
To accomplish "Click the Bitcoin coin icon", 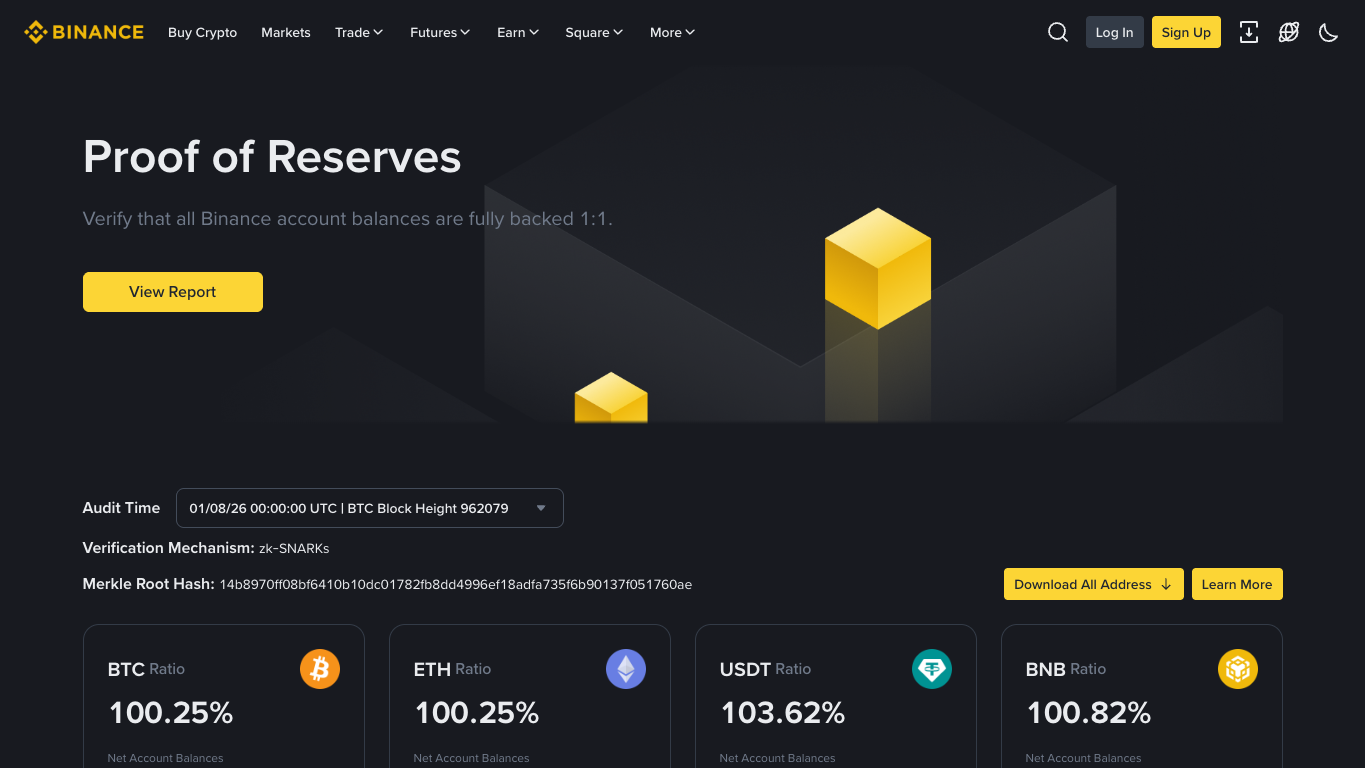I will click(320, 669).
